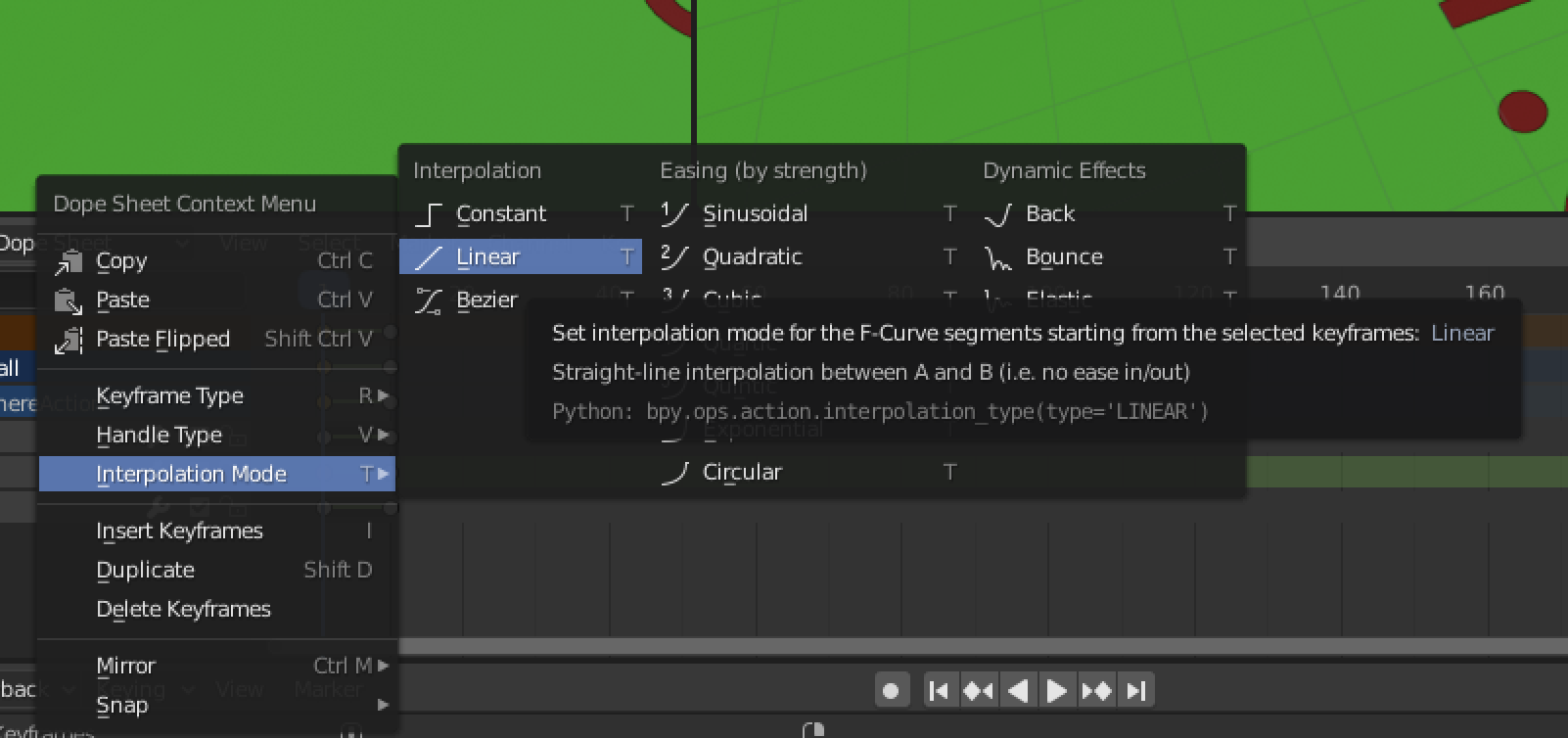Click the Constant step curve icon
The height and width of the screenshot is (738, 1568).
pos(429,214)
